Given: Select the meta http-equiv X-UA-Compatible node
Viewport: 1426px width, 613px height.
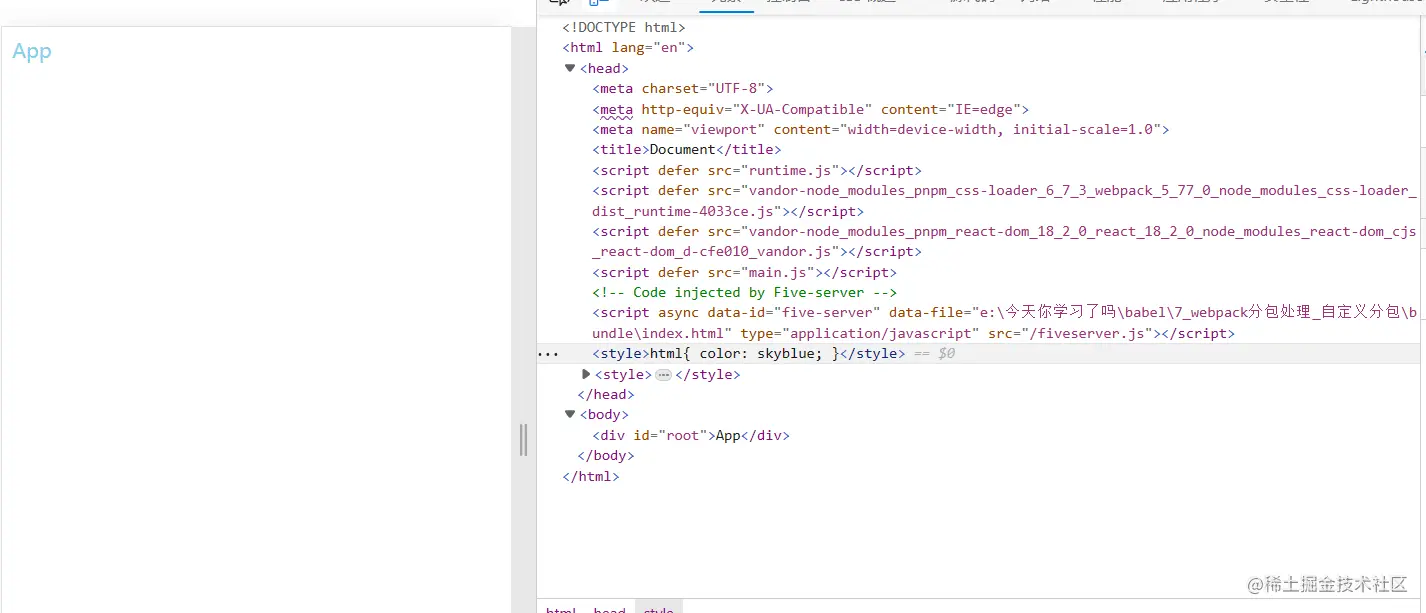Looking at the screenshot, I should [811, 109].
